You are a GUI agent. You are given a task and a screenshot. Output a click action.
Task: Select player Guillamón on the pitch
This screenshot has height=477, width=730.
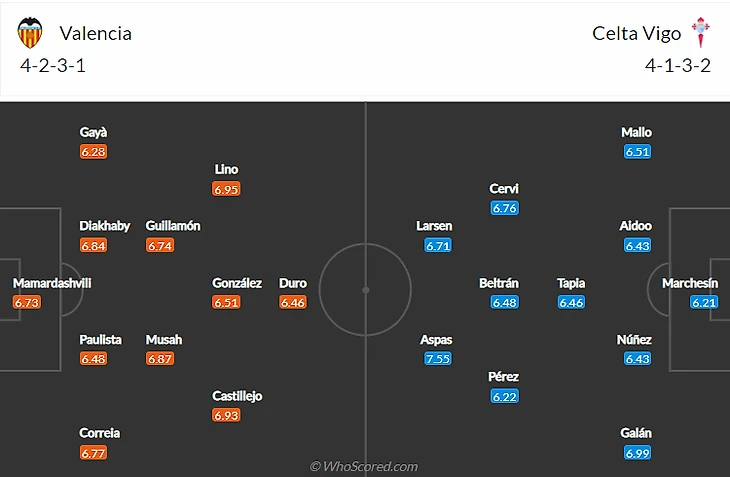click(x=173, y=226)
